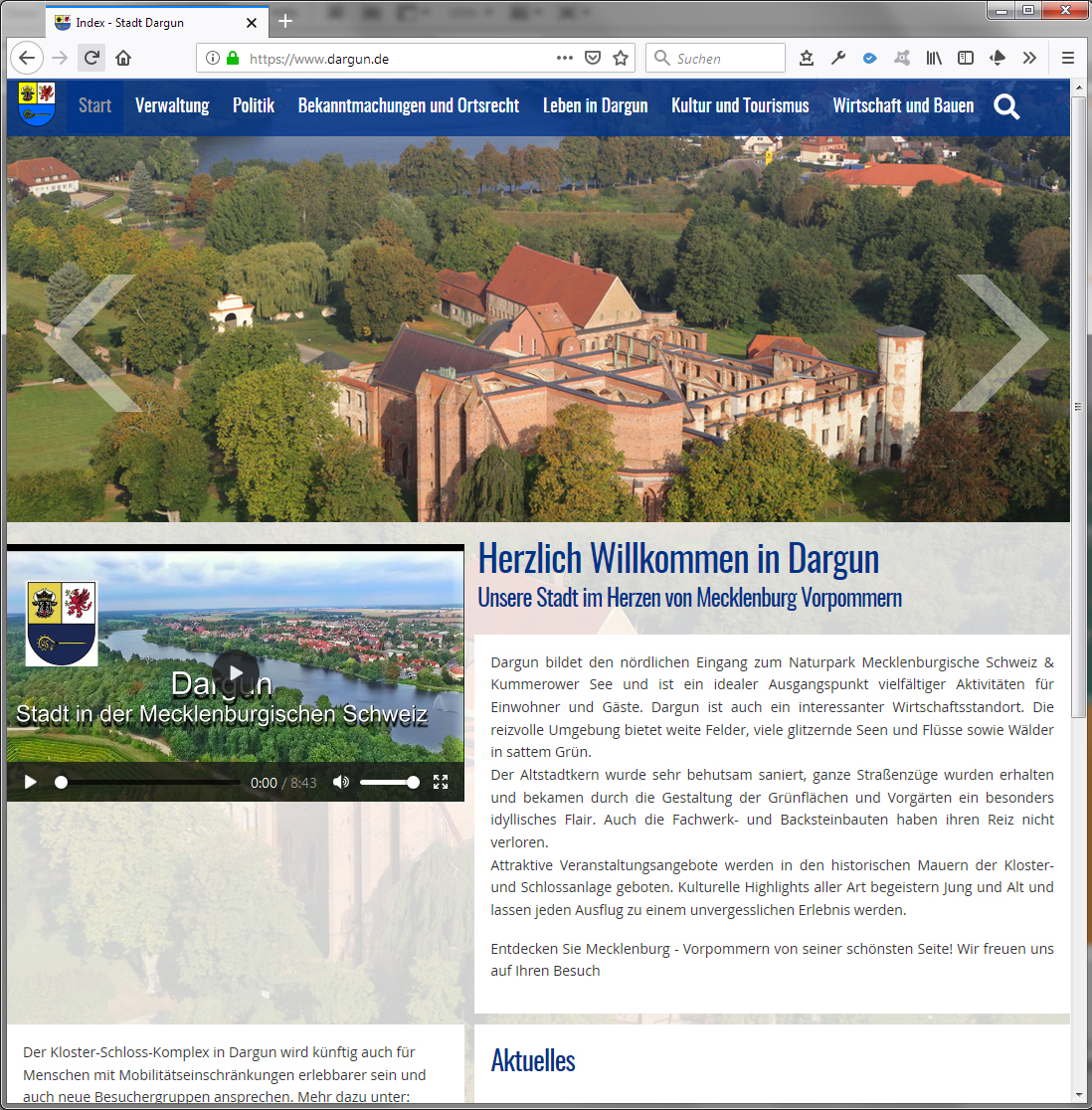Click the Herzlich Willkommen in Dargun heading
1092x1110 pixels.
click(678, 559)
